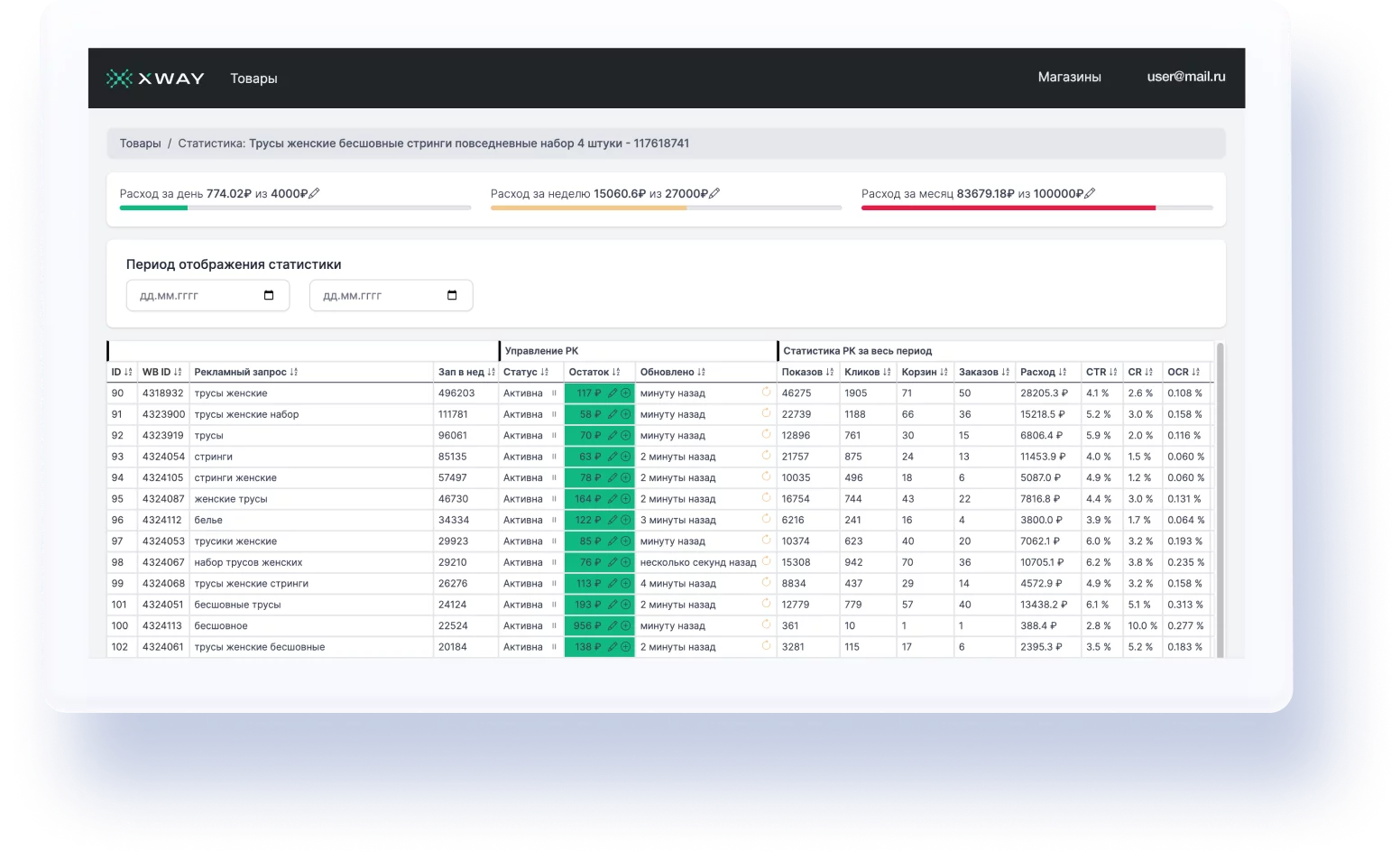Edit the weekly spend limit pencil icon
The height and width of the screenshot is (860, 1400).
(x=714, y=193)
